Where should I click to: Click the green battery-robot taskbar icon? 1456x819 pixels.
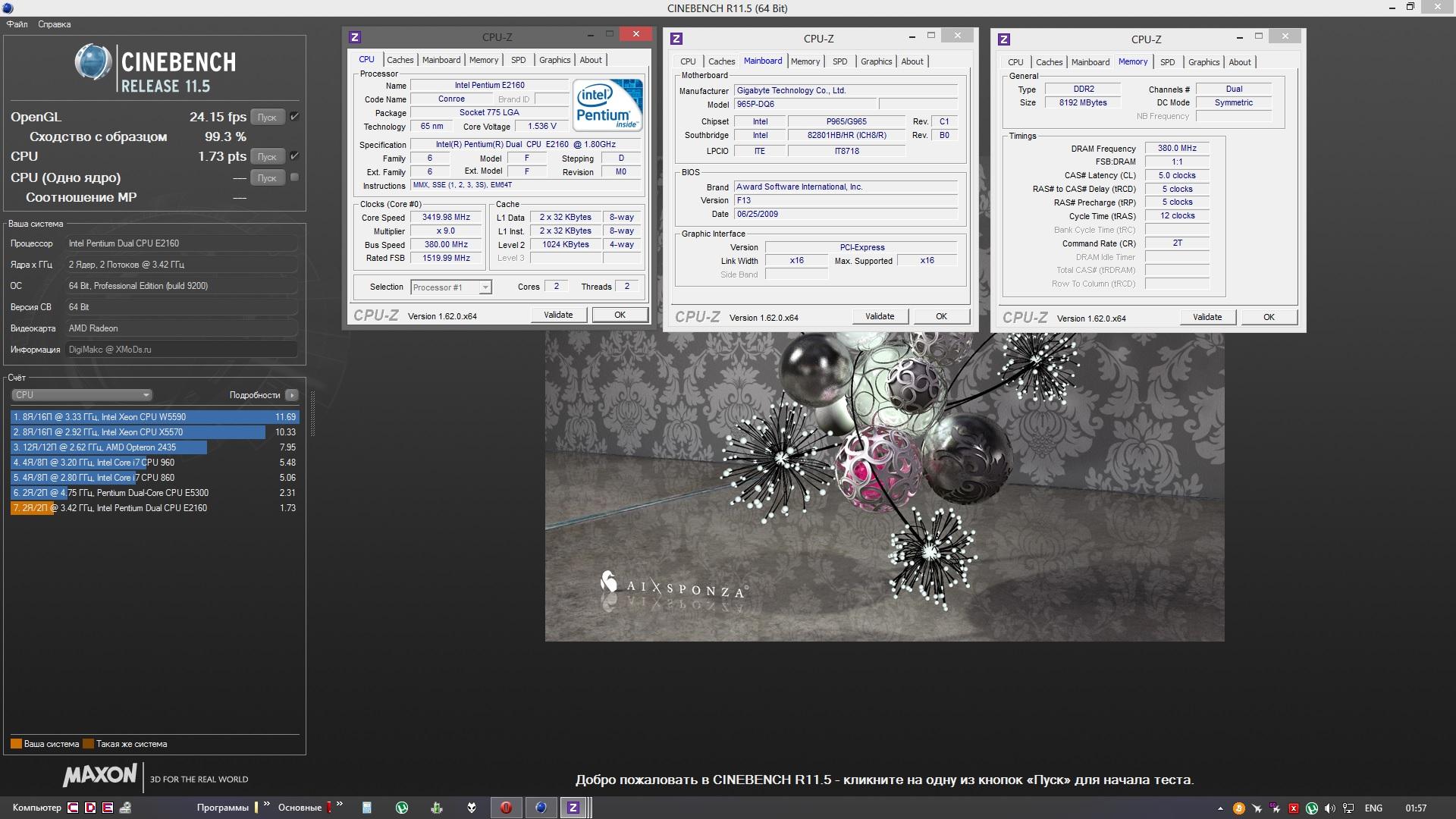tap(437, 808)
